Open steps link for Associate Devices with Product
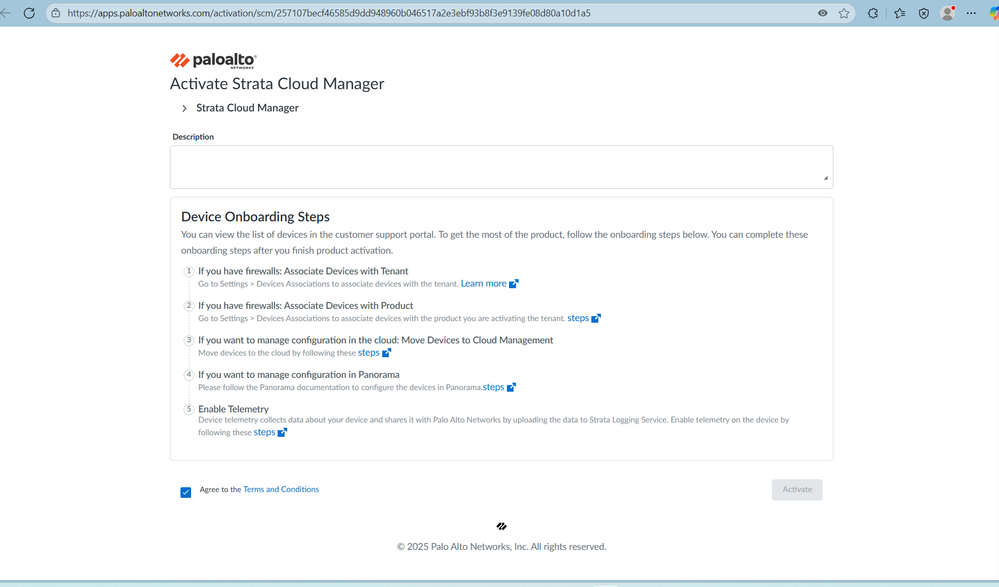Image resolution: width=999 pixels, height=587 pixels. pos(578,318)
